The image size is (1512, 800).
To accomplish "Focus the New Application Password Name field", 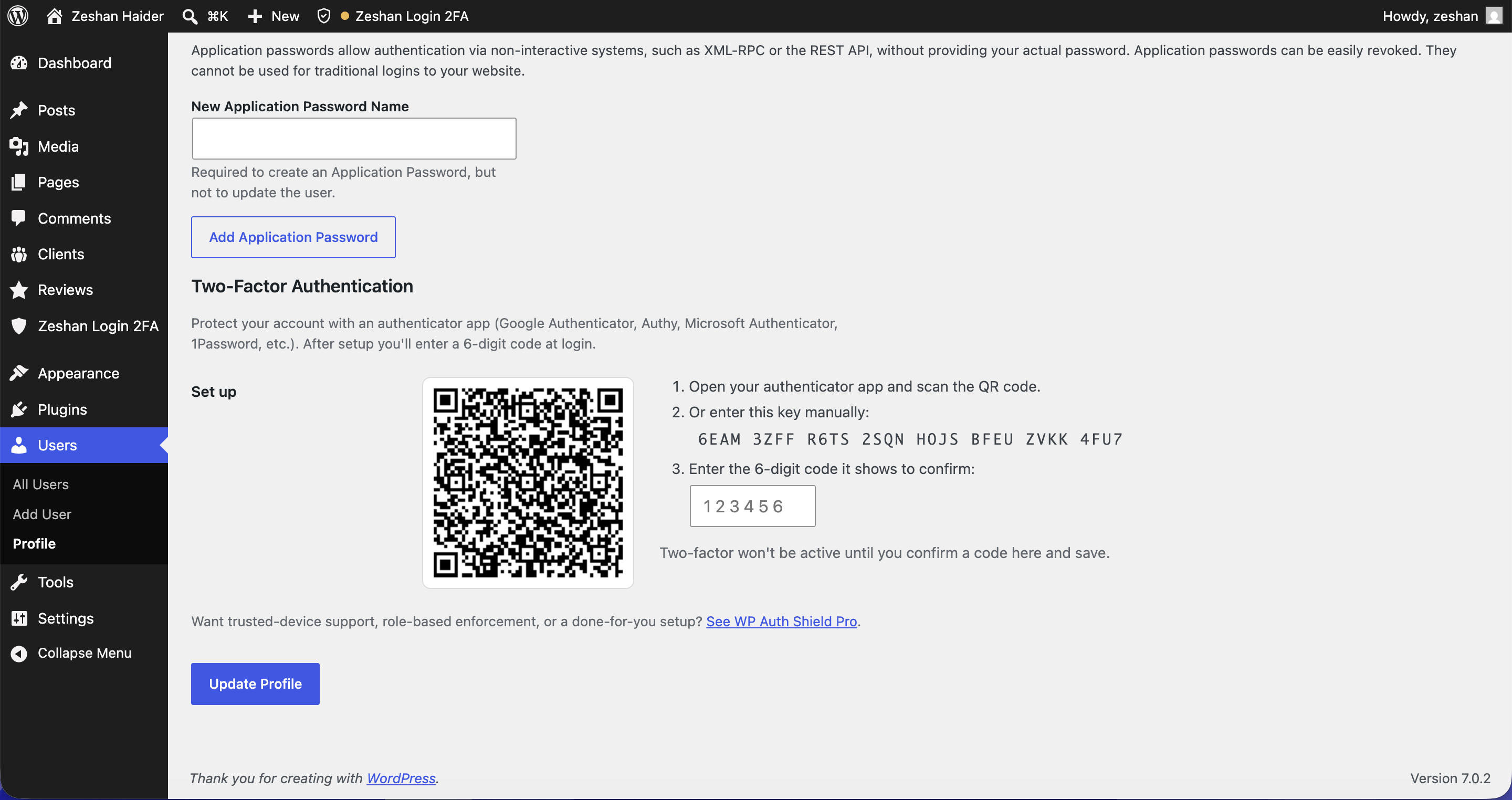I will point(354,139).
